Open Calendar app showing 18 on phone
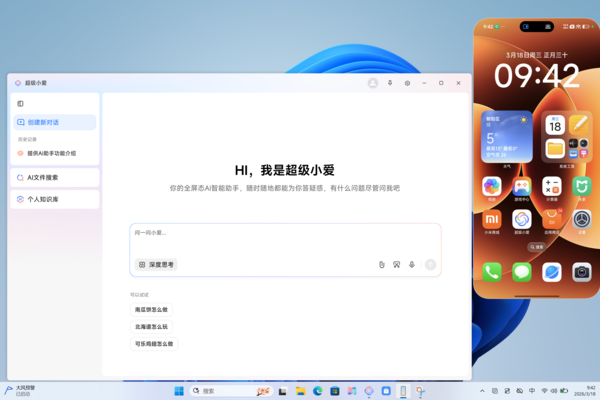This screenshot has height=400, width=600. click(555, 125)
